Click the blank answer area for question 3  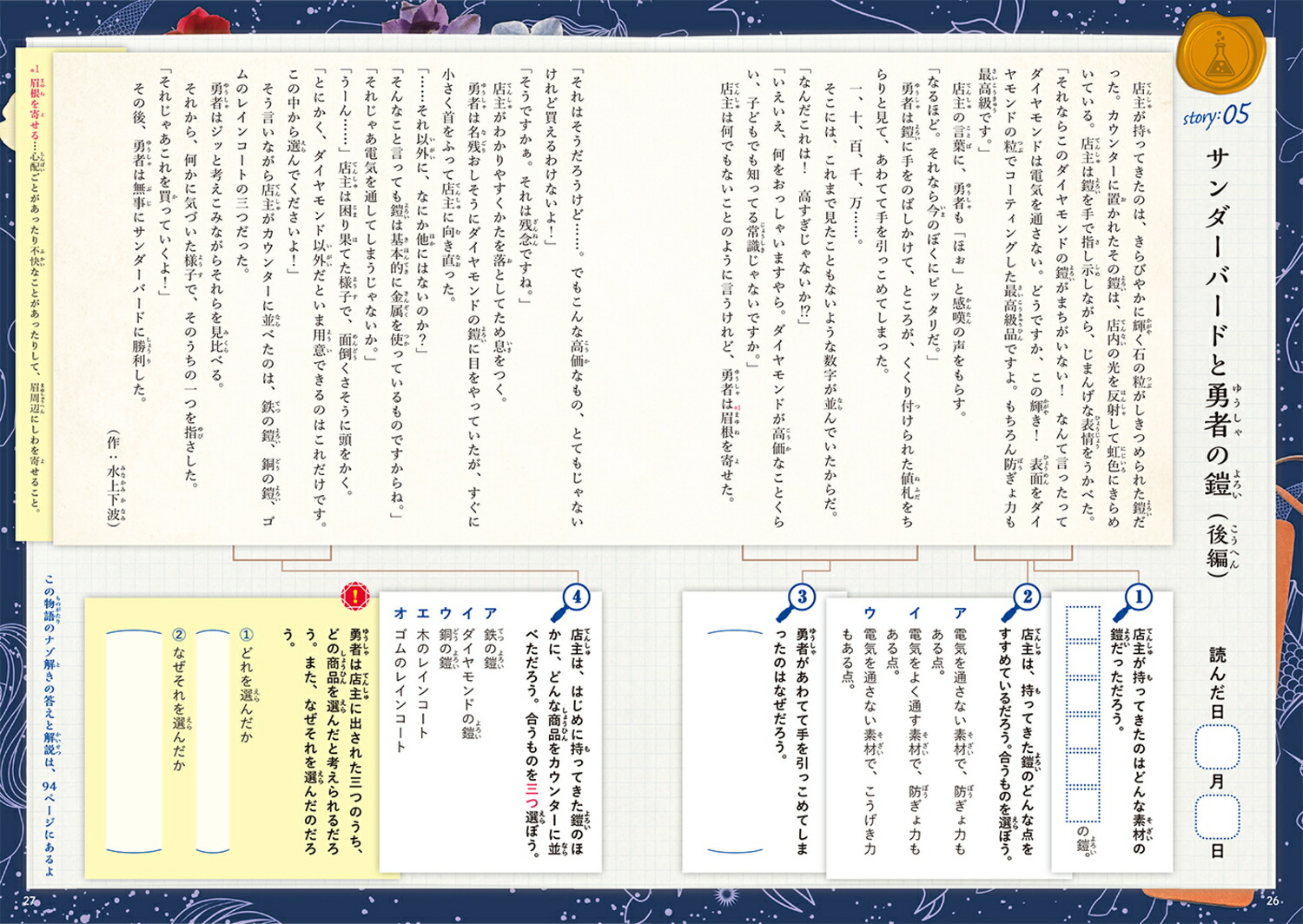(735, 738)
